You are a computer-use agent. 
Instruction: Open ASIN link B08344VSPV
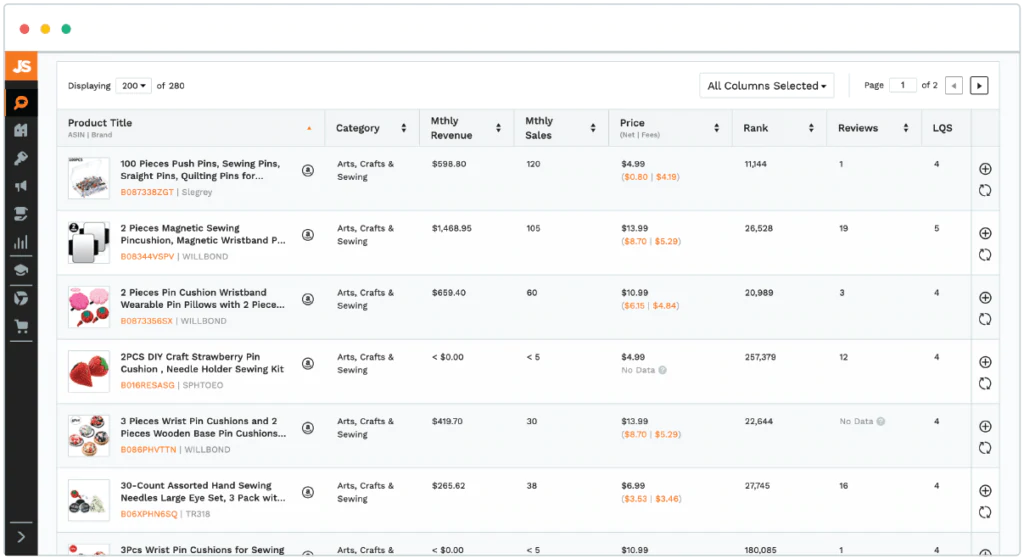pos(147,257)
